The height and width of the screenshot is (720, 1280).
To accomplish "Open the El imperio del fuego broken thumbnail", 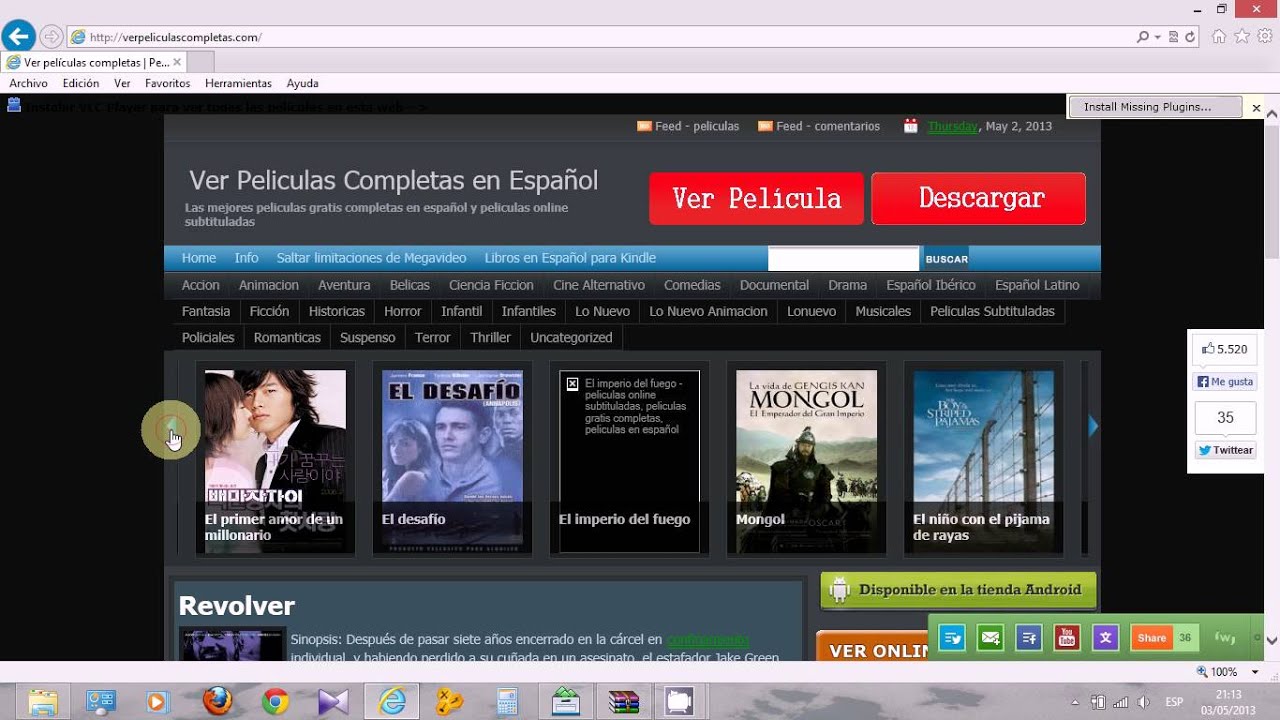I will 629,460.
